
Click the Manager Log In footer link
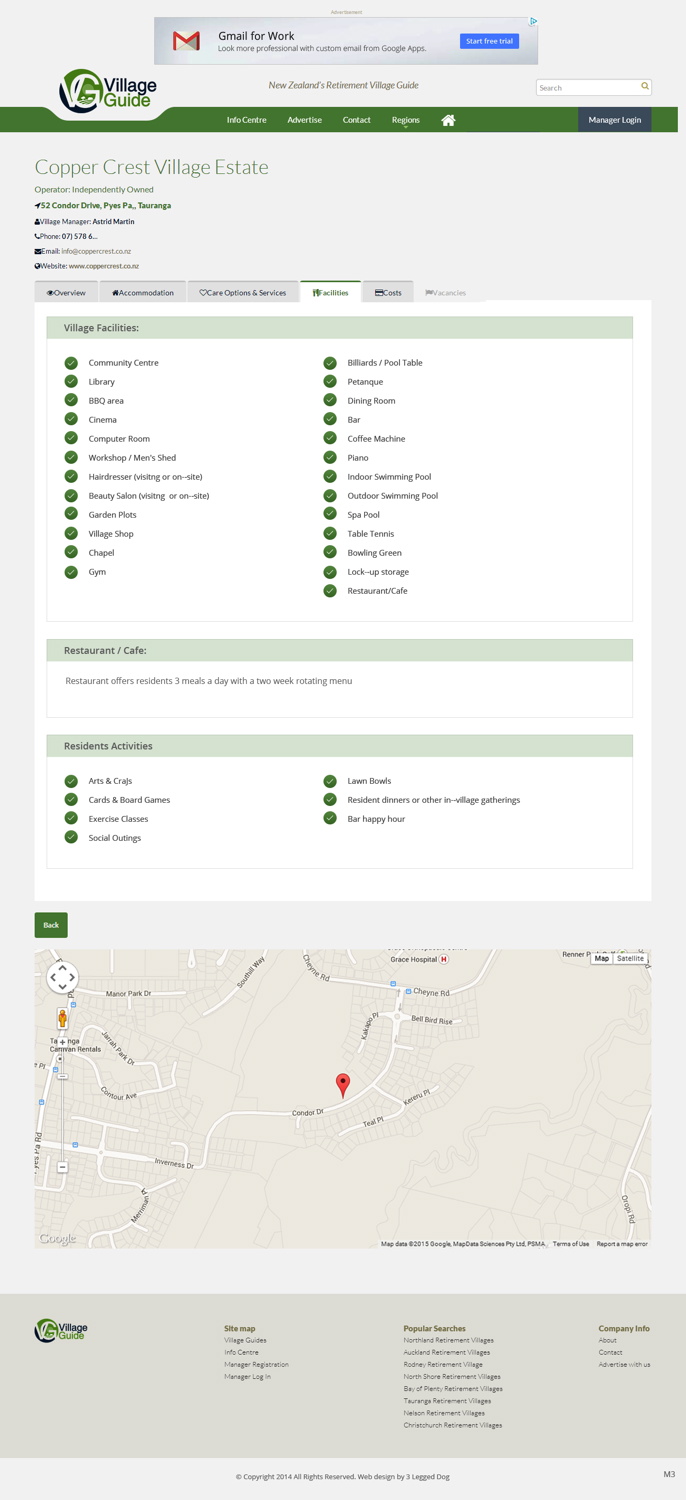tap(247, 1376)
